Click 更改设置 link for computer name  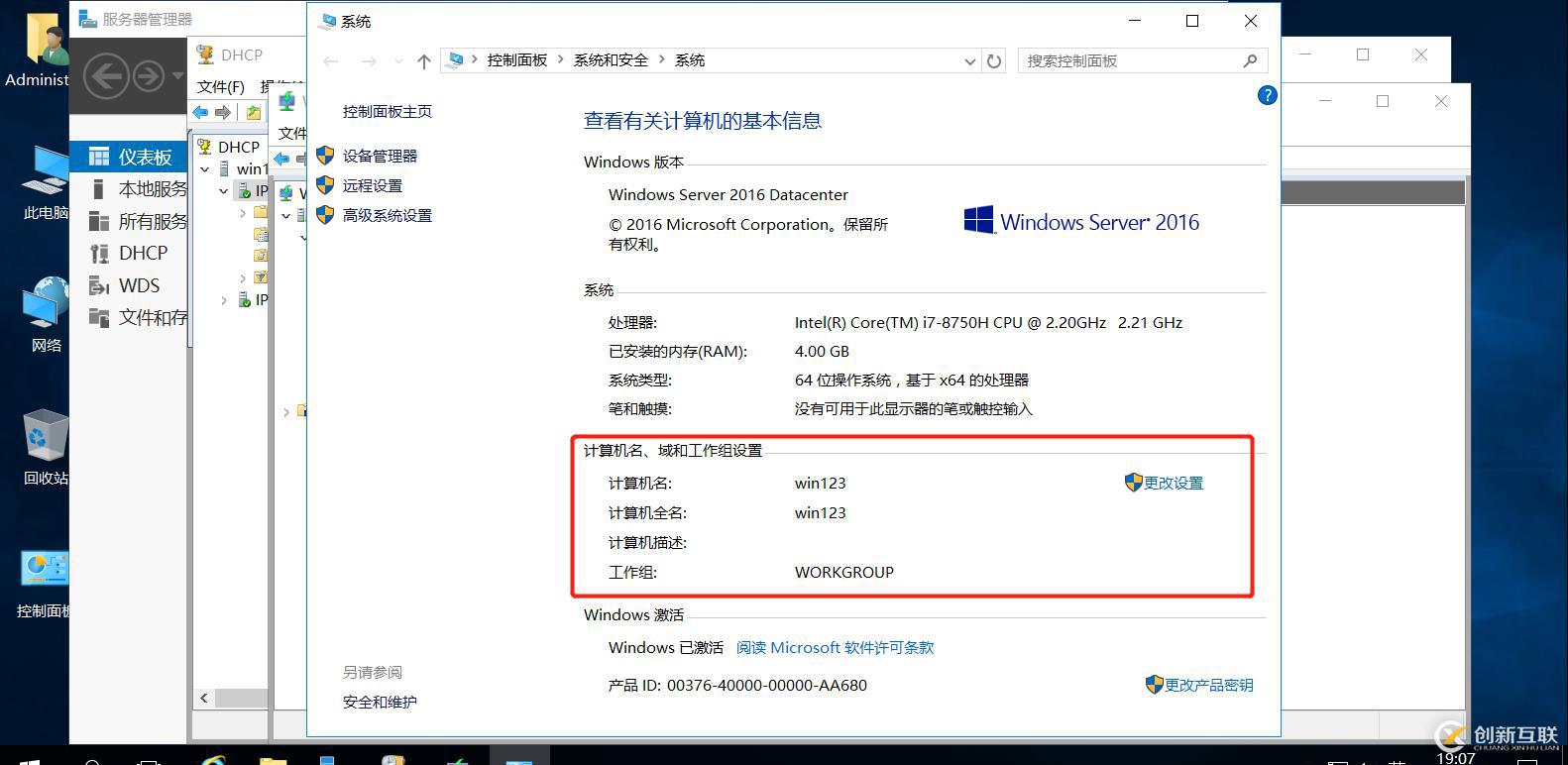tap(1174, 483)
